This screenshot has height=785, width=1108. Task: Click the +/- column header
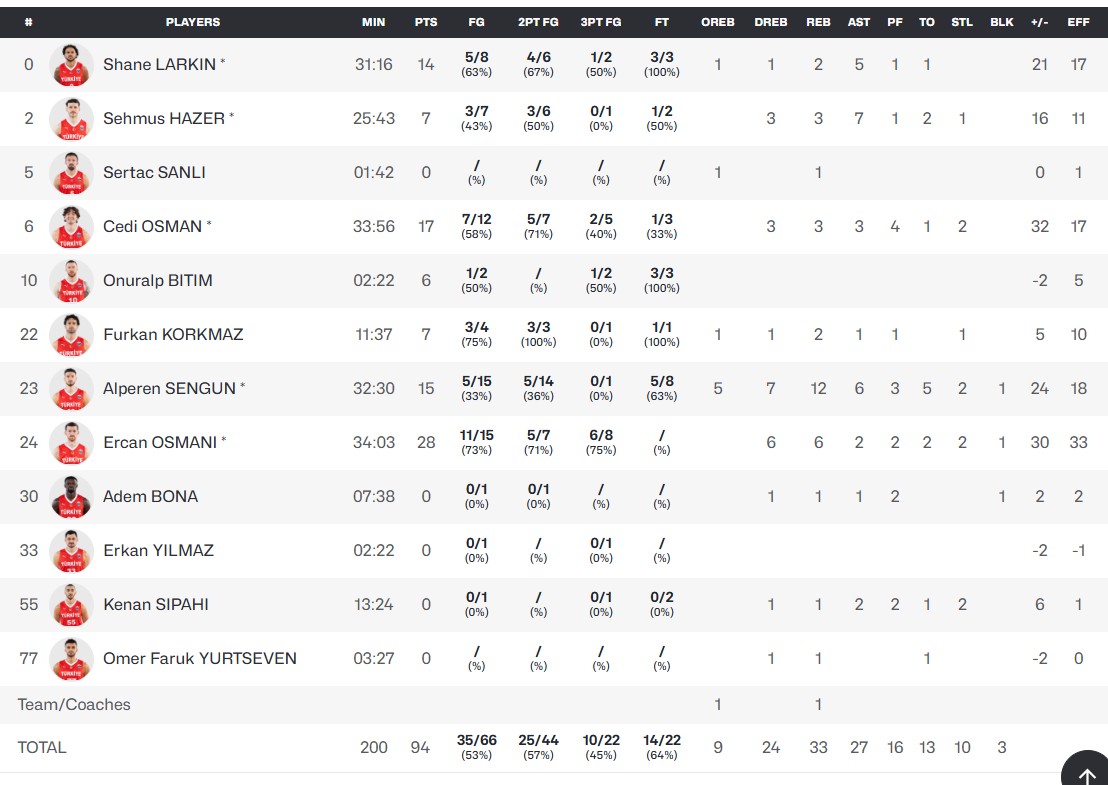(x=1039, y=22)
